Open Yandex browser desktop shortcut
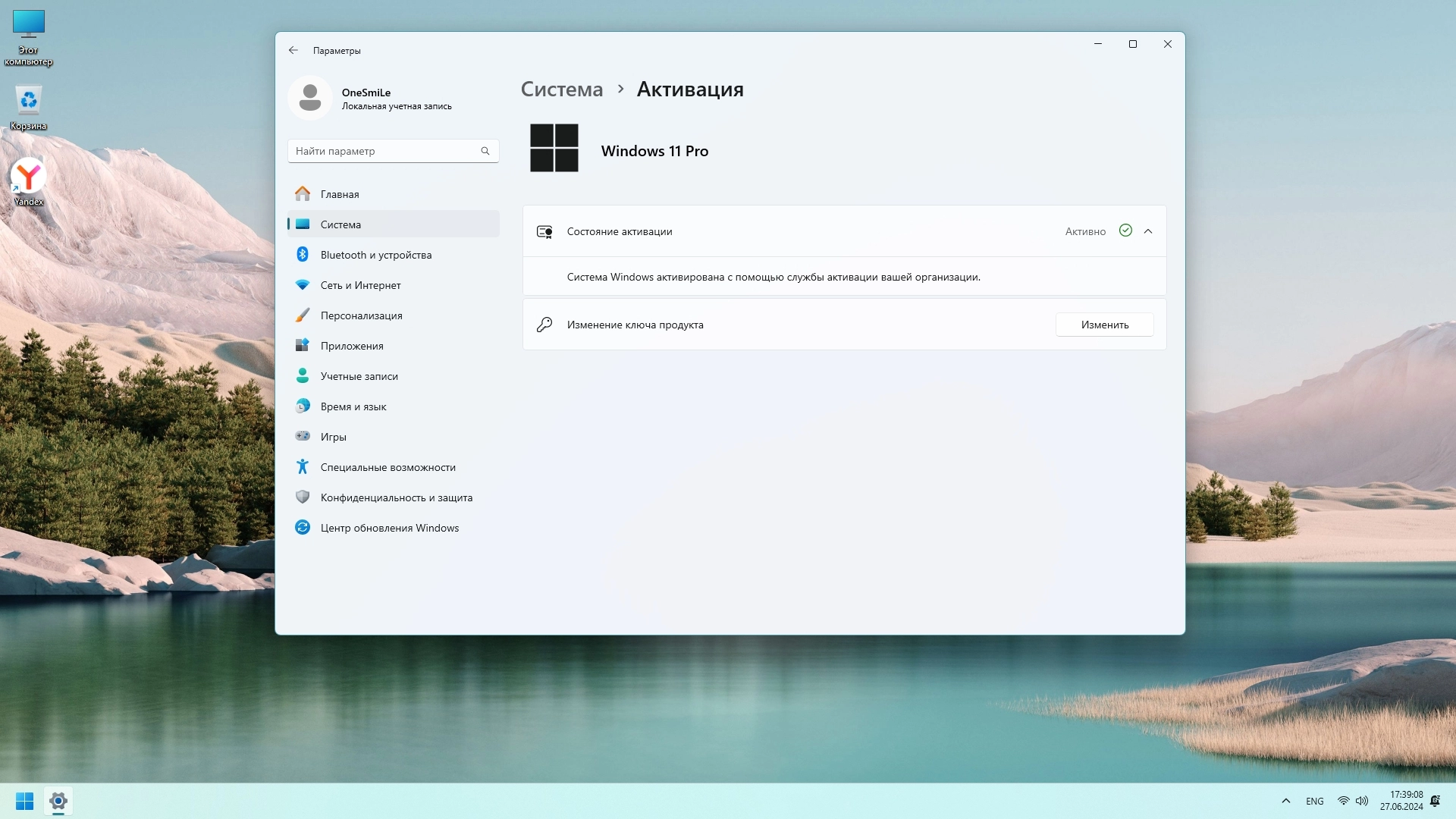The image size is (1456, 819). pos(29,180)
